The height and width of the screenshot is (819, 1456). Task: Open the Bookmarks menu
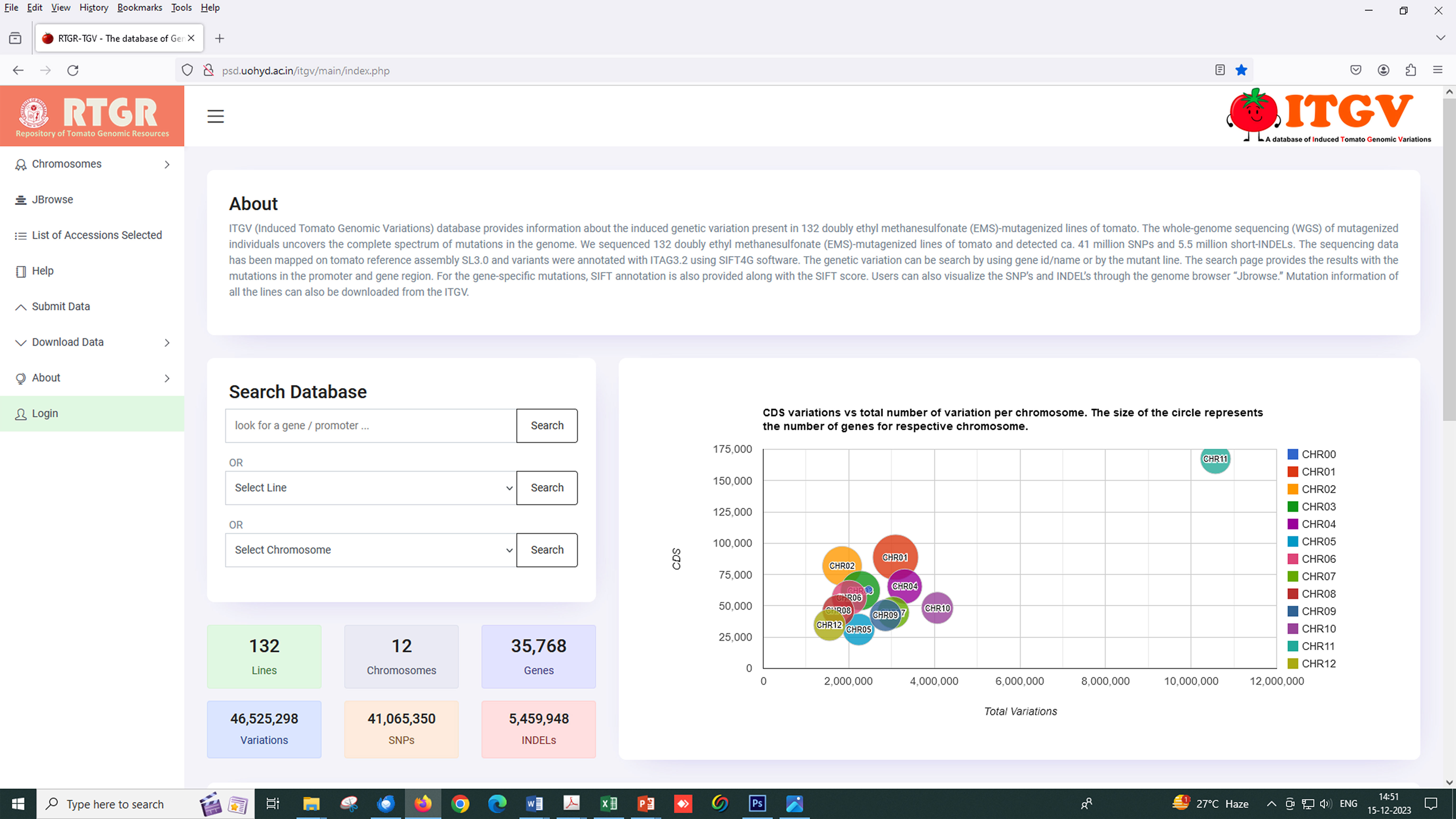click(140, 7)
